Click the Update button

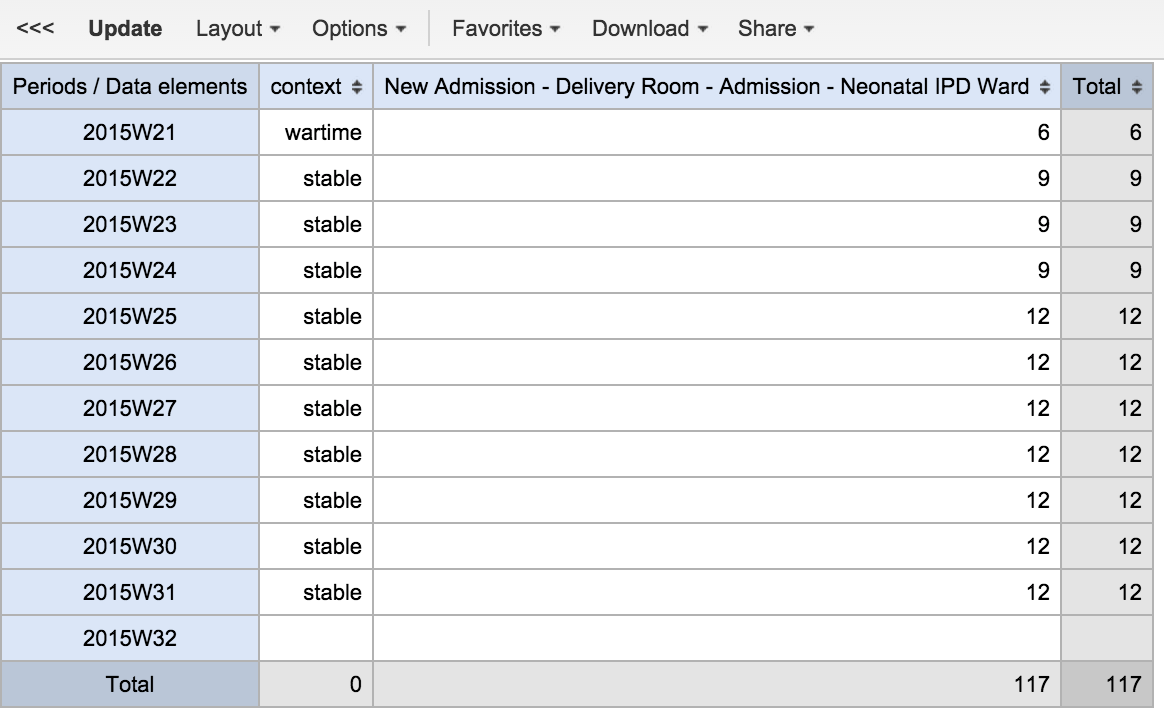click(125, 29)
